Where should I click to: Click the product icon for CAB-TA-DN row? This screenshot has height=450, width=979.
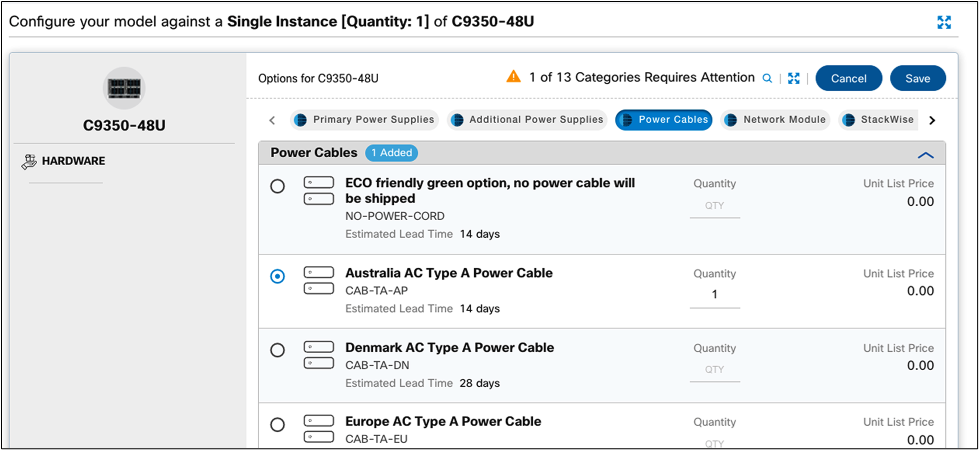(x=318, y=355)
